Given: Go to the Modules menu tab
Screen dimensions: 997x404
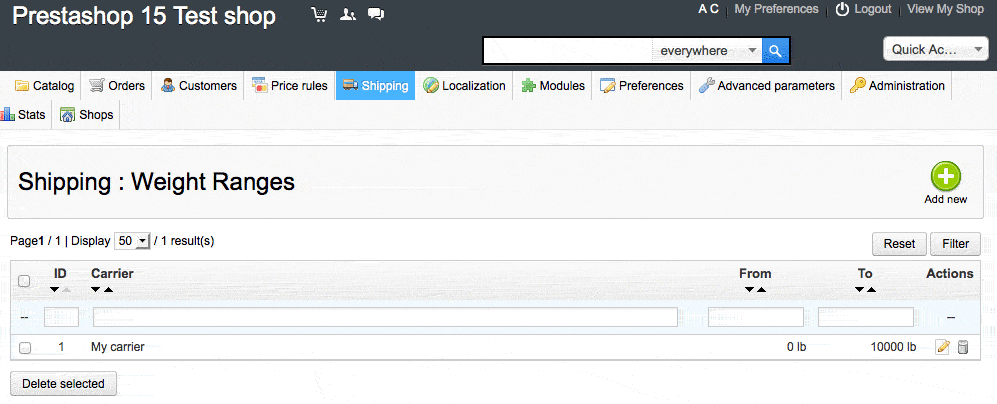Looking at the screenshot, I should pyautogui.click(x=552, y=86).
